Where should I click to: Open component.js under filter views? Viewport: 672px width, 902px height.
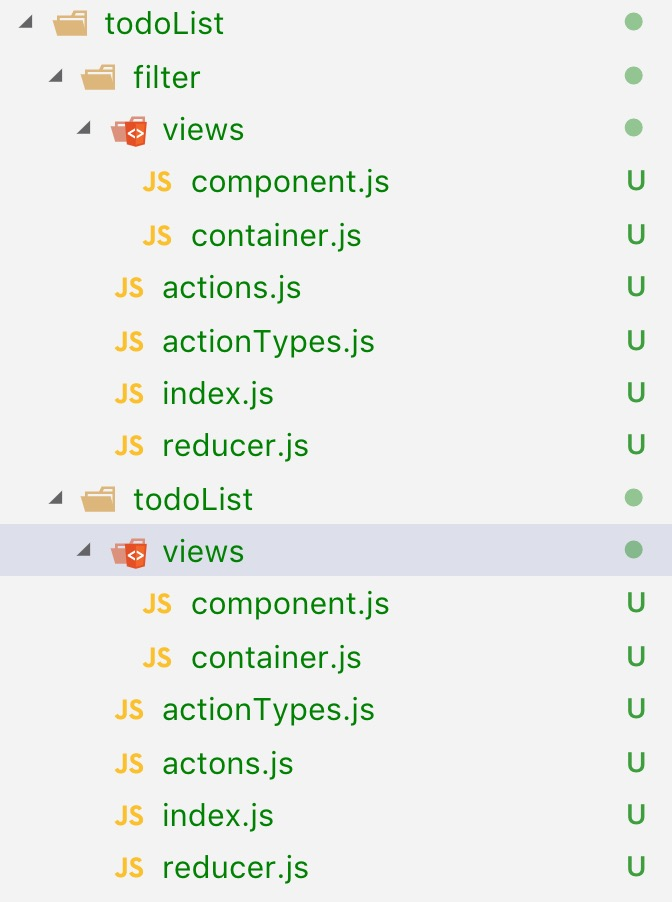point(290,182)
